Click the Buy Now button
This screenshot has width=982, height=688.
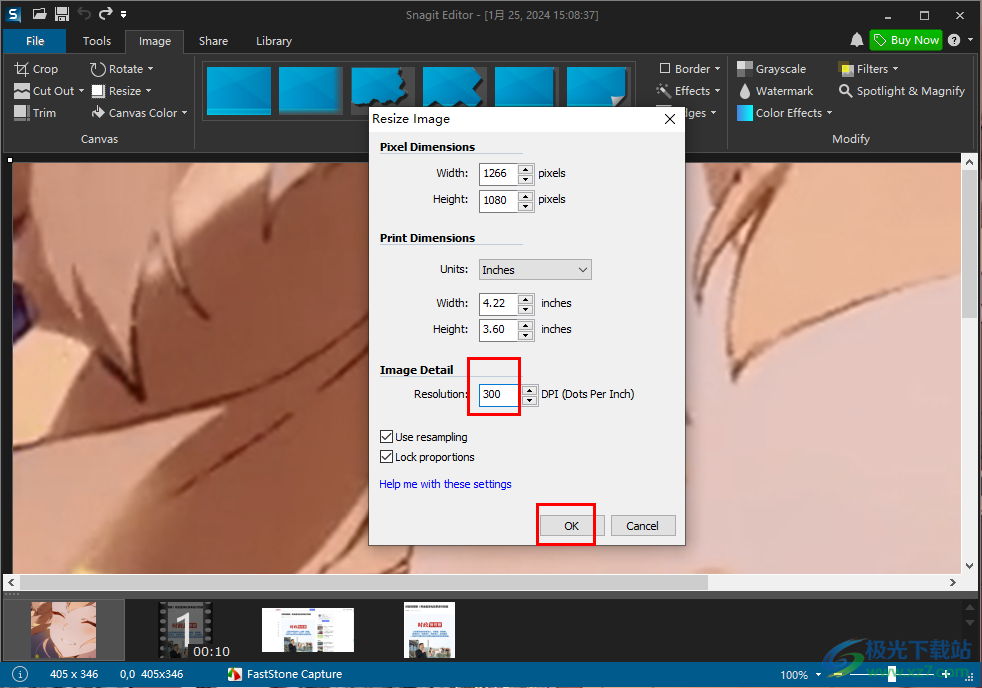906,40
